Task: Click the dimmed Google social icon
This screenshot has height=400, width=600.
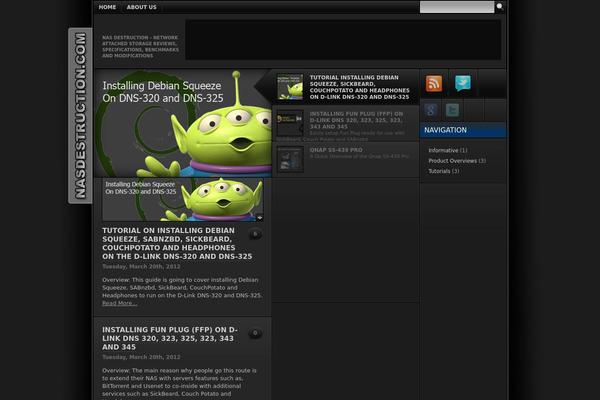Action: tap(431, 110)
